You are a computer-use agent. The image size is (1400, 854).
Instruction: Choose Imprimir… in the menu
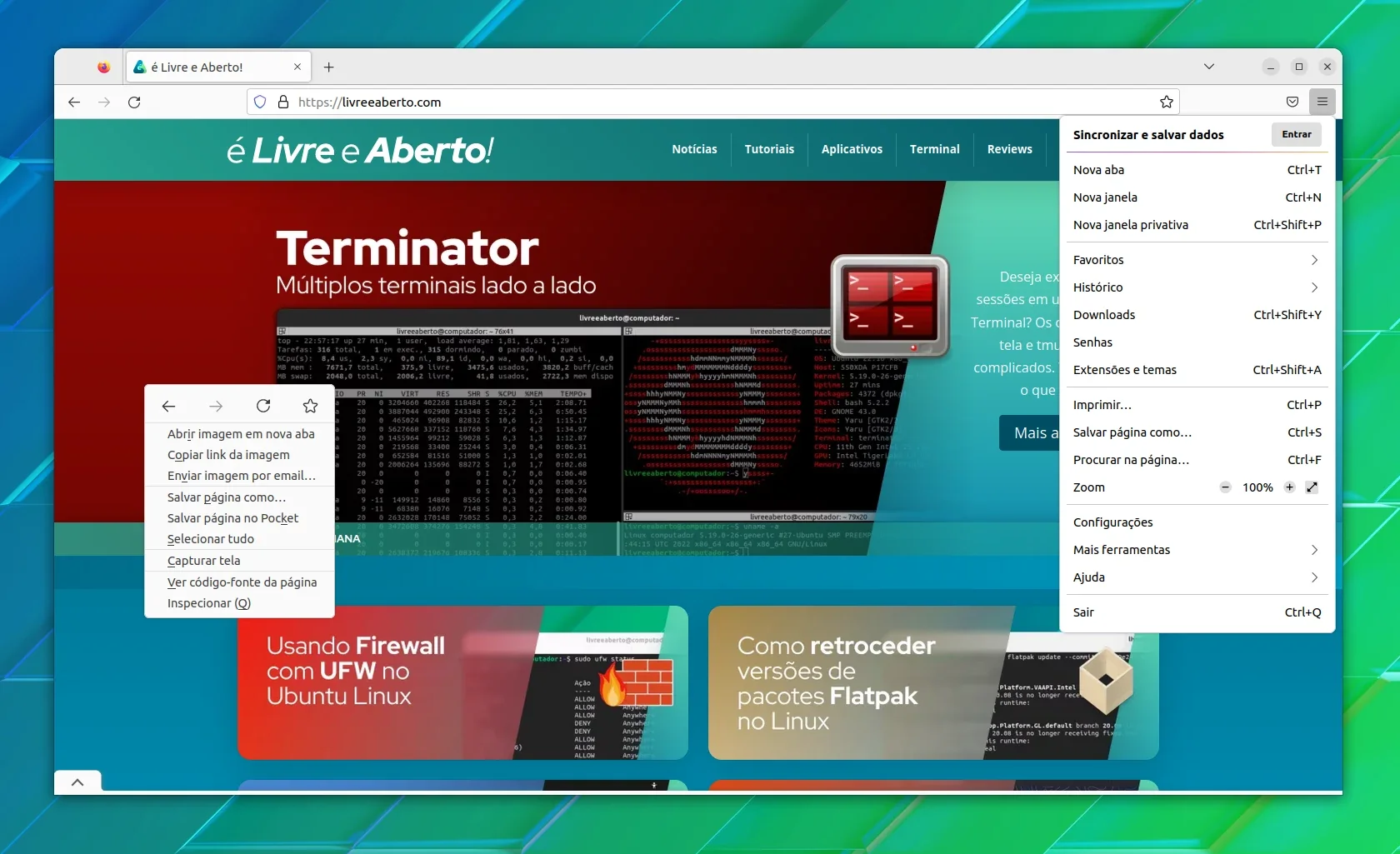pos(1197,405)
